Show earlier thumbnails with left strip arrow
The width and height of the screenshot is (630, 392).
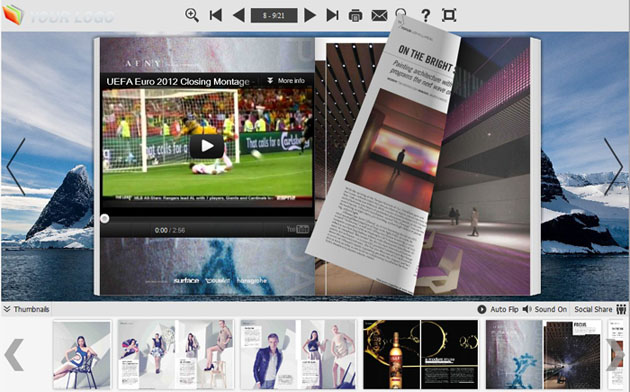(x=14, y=355)
